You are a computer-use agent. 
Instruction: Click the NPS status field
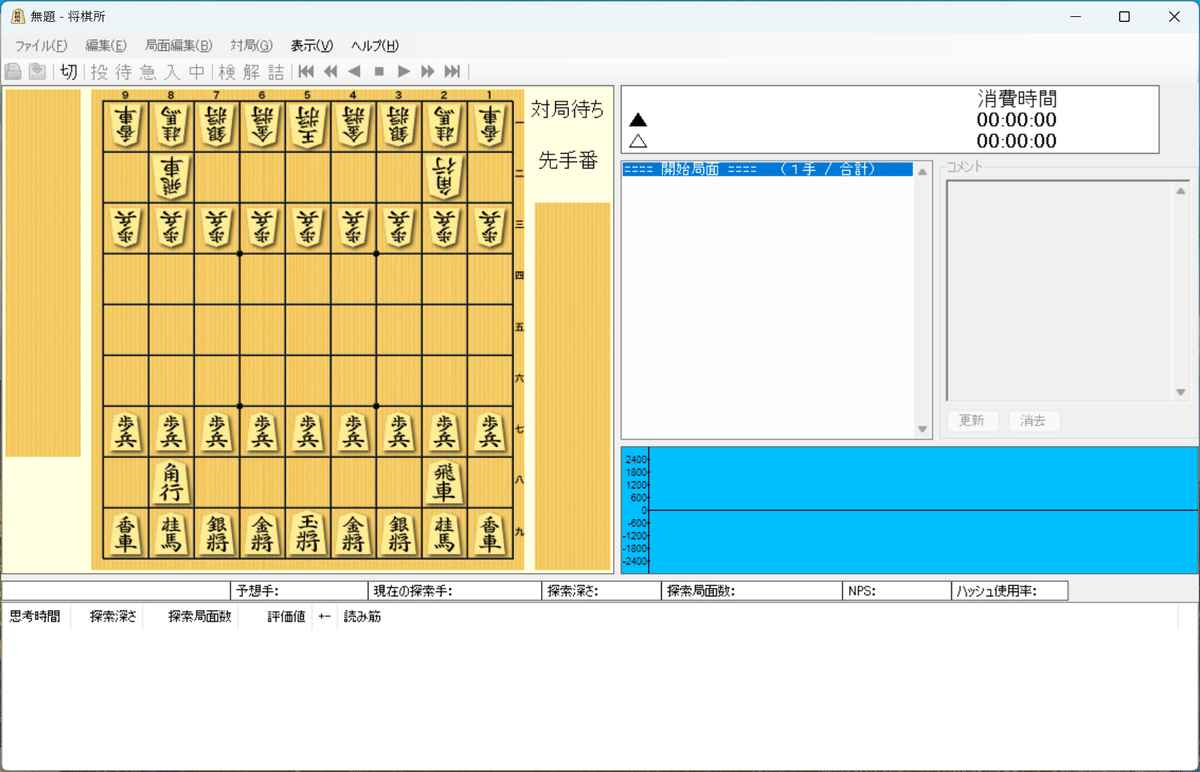pos(897,591)
